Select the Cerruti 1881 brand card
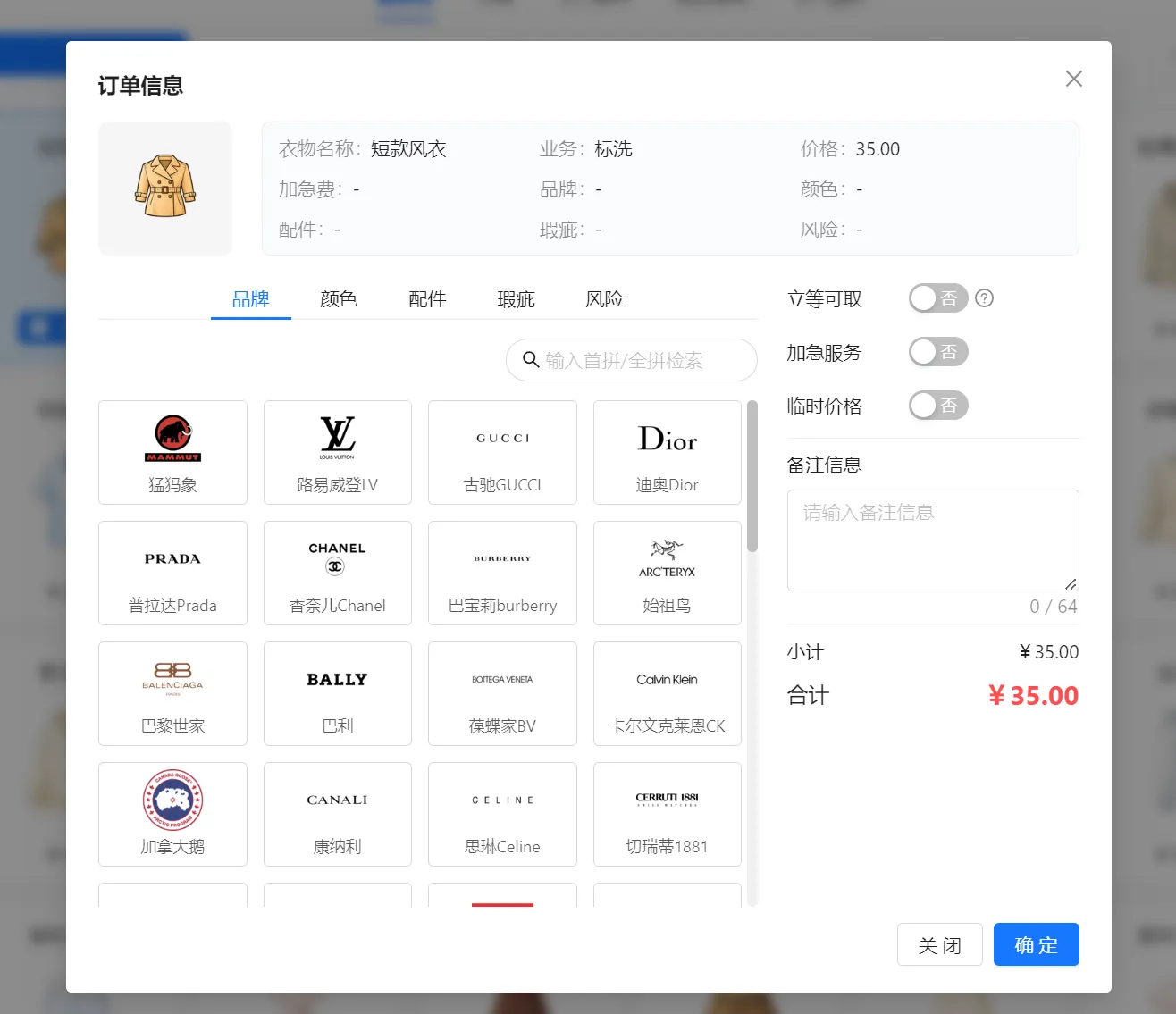The width and height of the screenshot is (1176, 1014). point(668,814)
